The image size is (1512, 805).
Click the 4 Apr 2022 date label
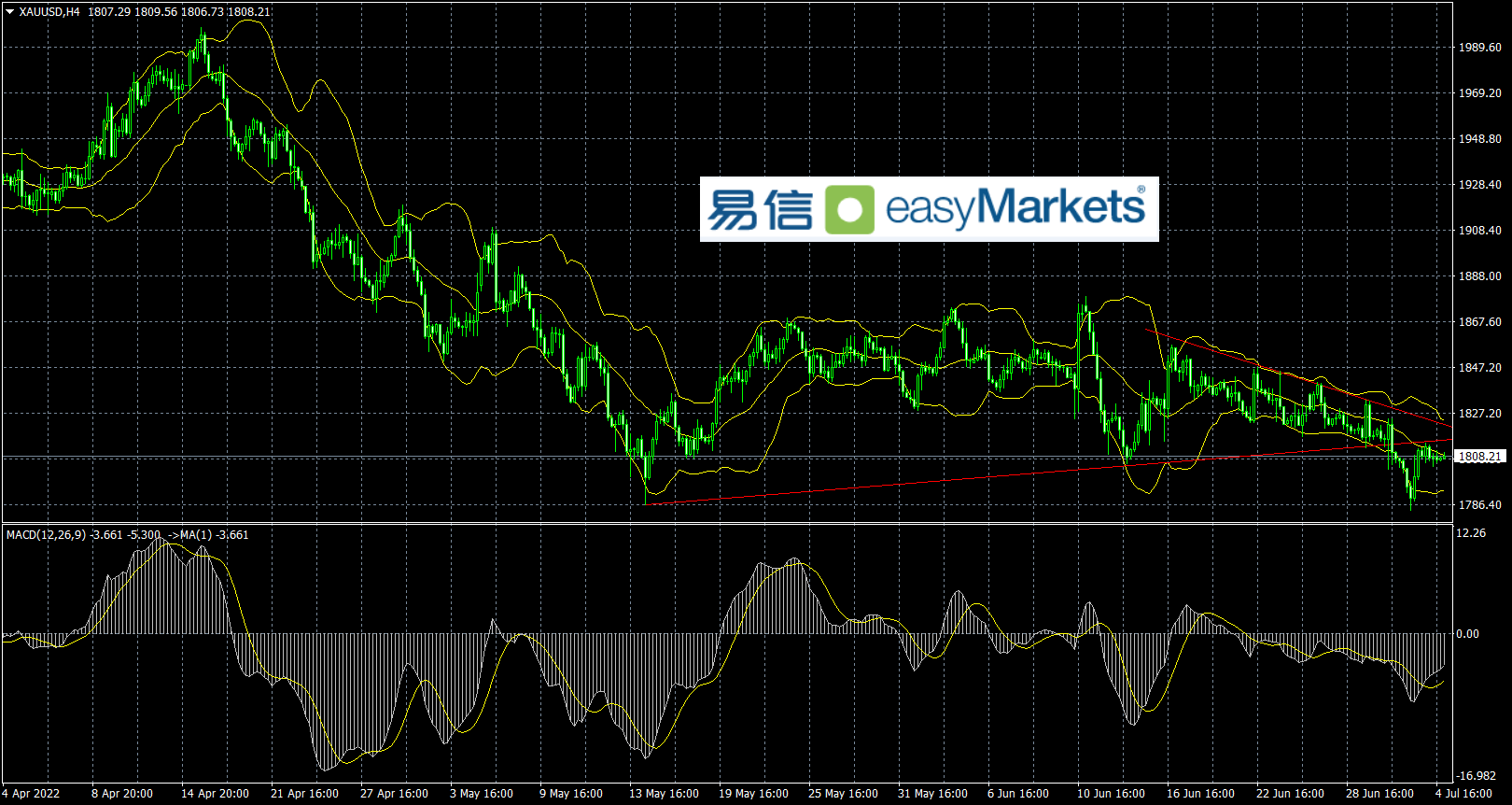pos(31,794)
